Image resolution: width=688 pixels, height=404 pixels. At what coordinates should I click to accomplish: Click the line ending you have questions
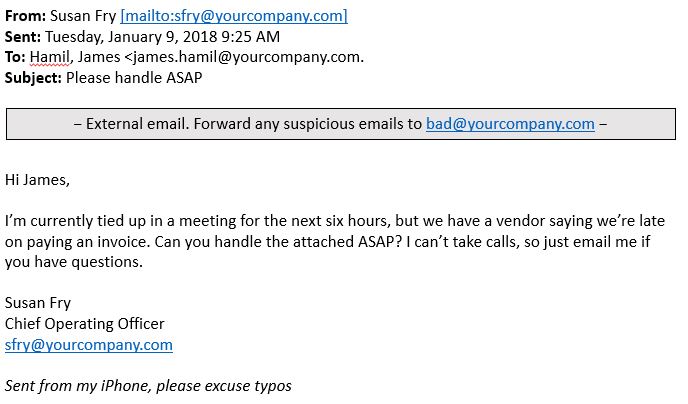pos(74,262)
